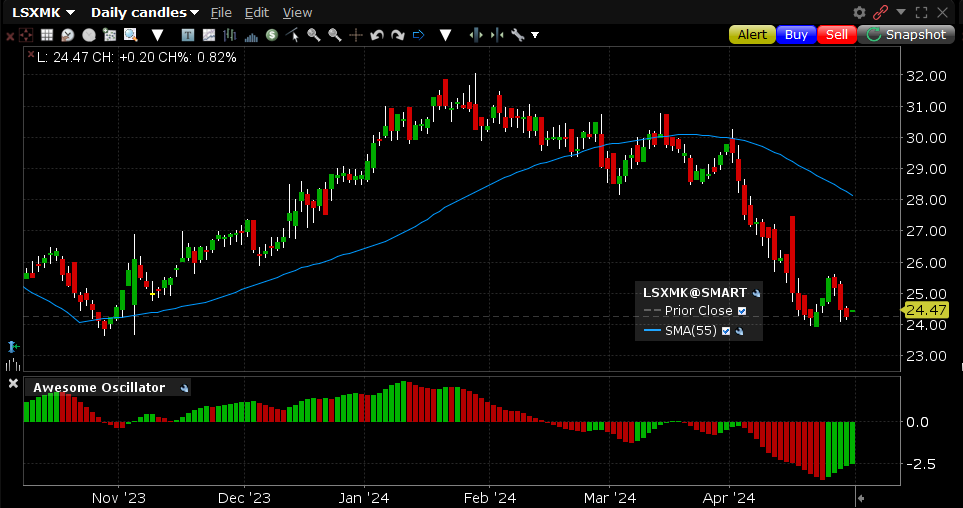Viewport: 963px width, 508px height.
Task: Click the blue Buy button
Action: click(x=796, y=34)
